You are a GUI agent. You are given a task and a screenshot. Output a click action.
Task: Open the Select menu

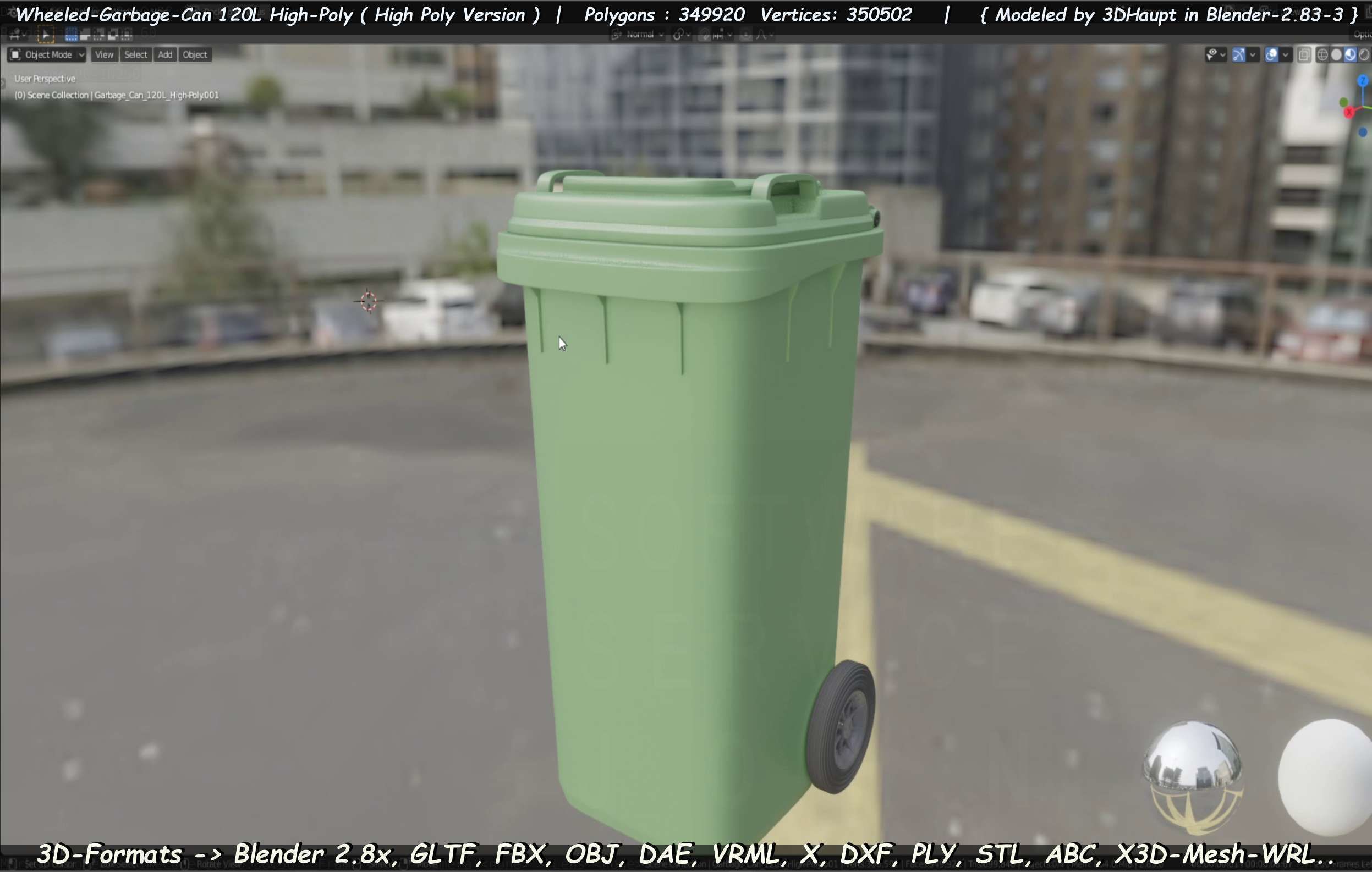(x=135, y=54)
